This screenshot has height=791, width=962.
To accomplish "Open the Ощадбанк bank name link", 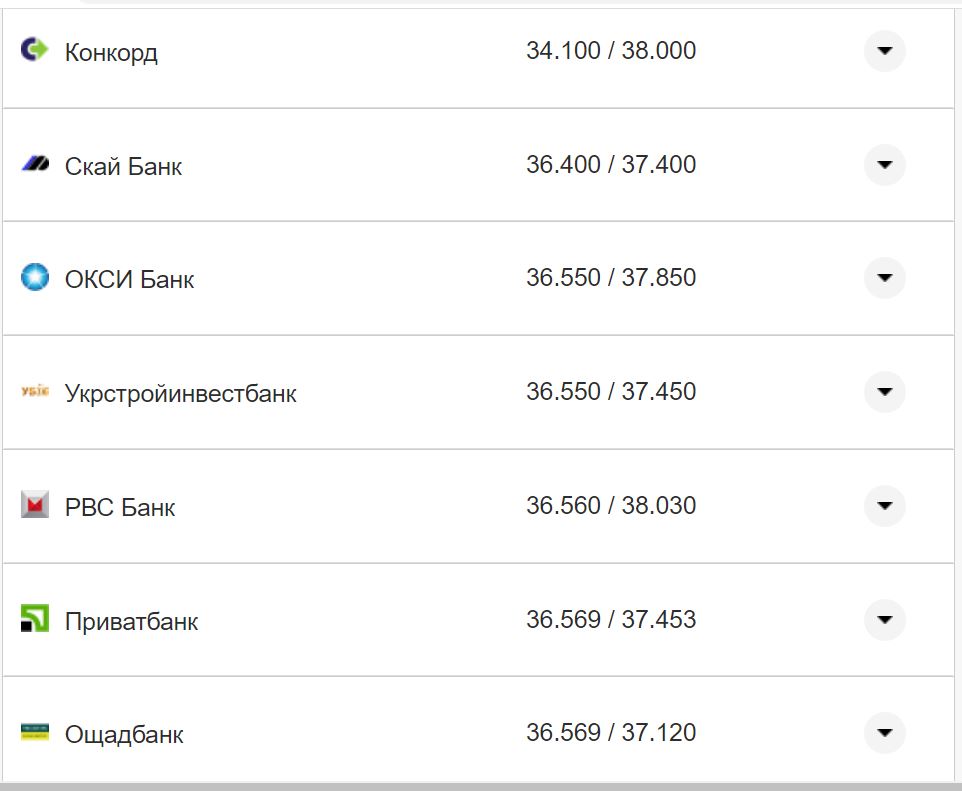I will pyautogui.click(x=124, y=734).
